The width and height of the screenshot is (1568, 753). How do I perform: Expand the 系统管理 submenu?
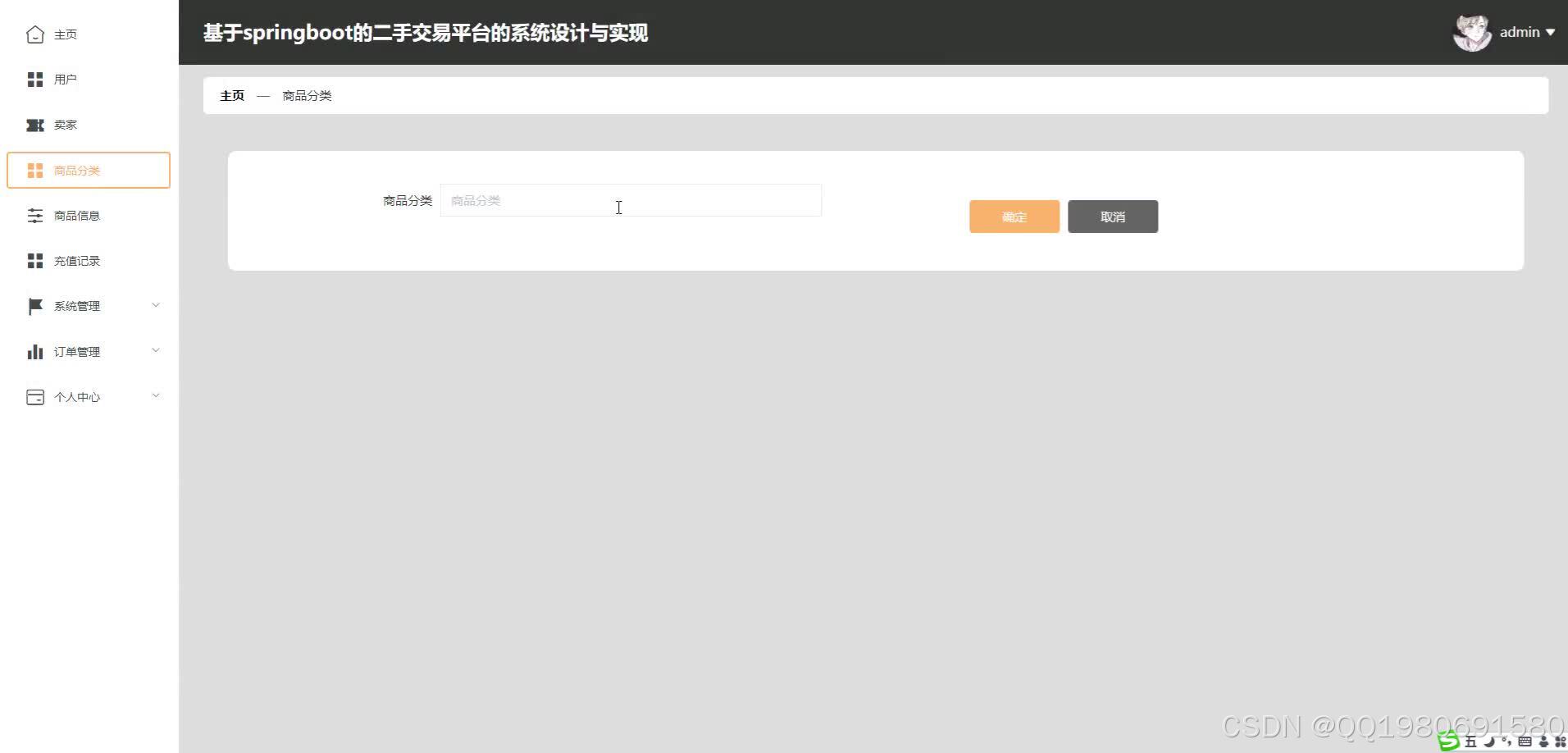tap(156, 304)
